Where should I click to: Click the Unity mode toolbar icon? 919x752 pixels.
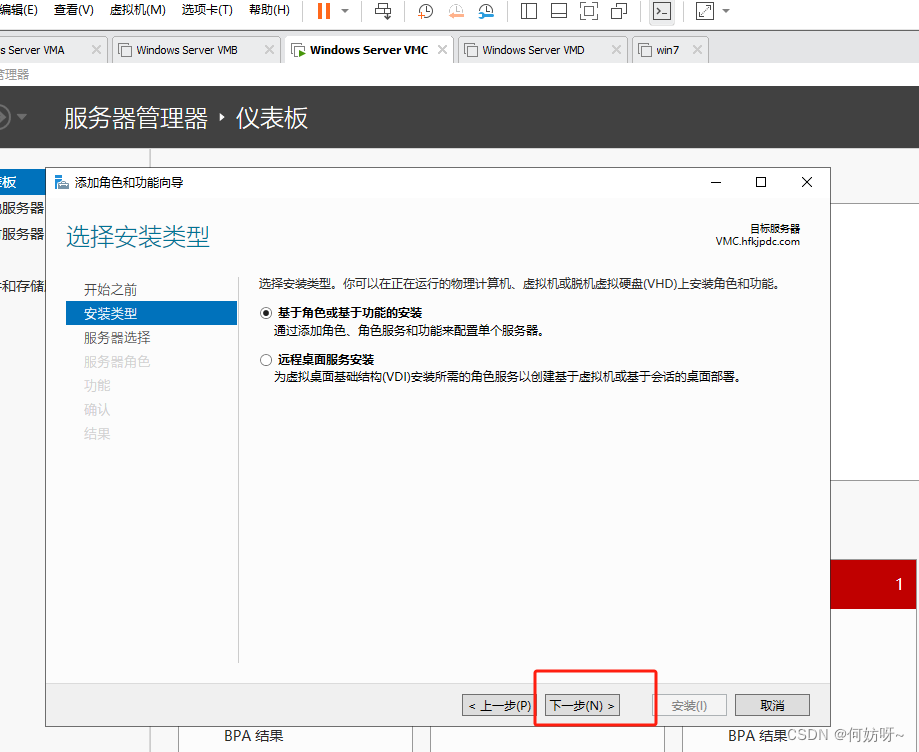coord(619,11)
